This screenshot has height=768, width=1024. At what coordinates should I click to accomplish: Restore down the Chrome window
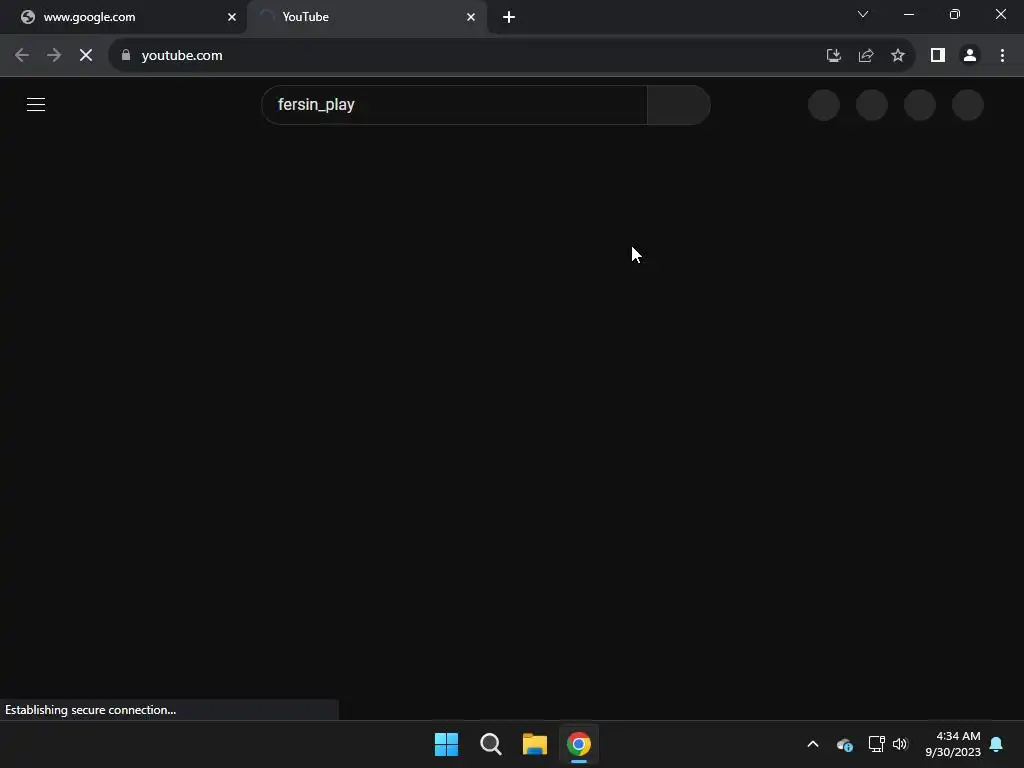click(x=955, y=14)
